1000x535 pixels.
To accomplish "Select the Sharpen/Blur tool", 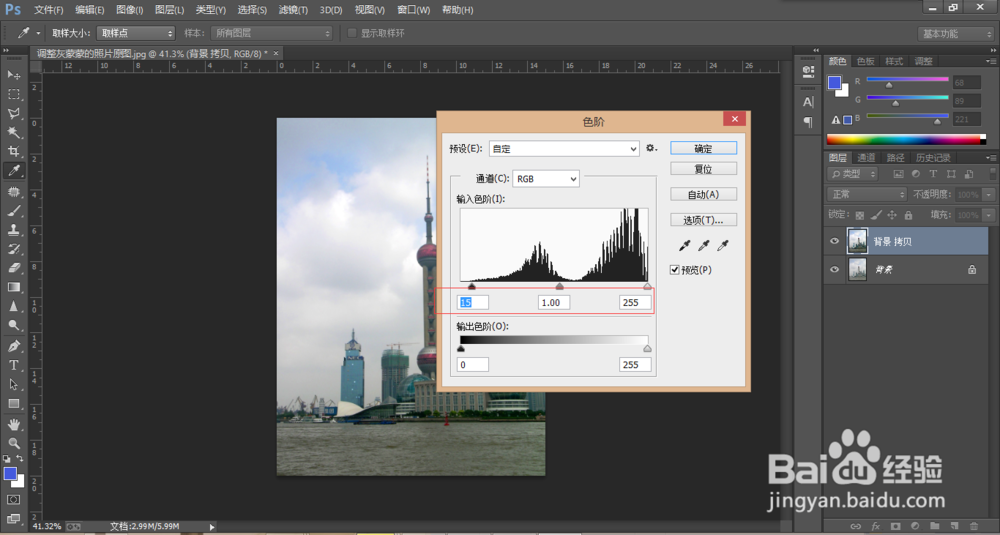I will [13, 307].
